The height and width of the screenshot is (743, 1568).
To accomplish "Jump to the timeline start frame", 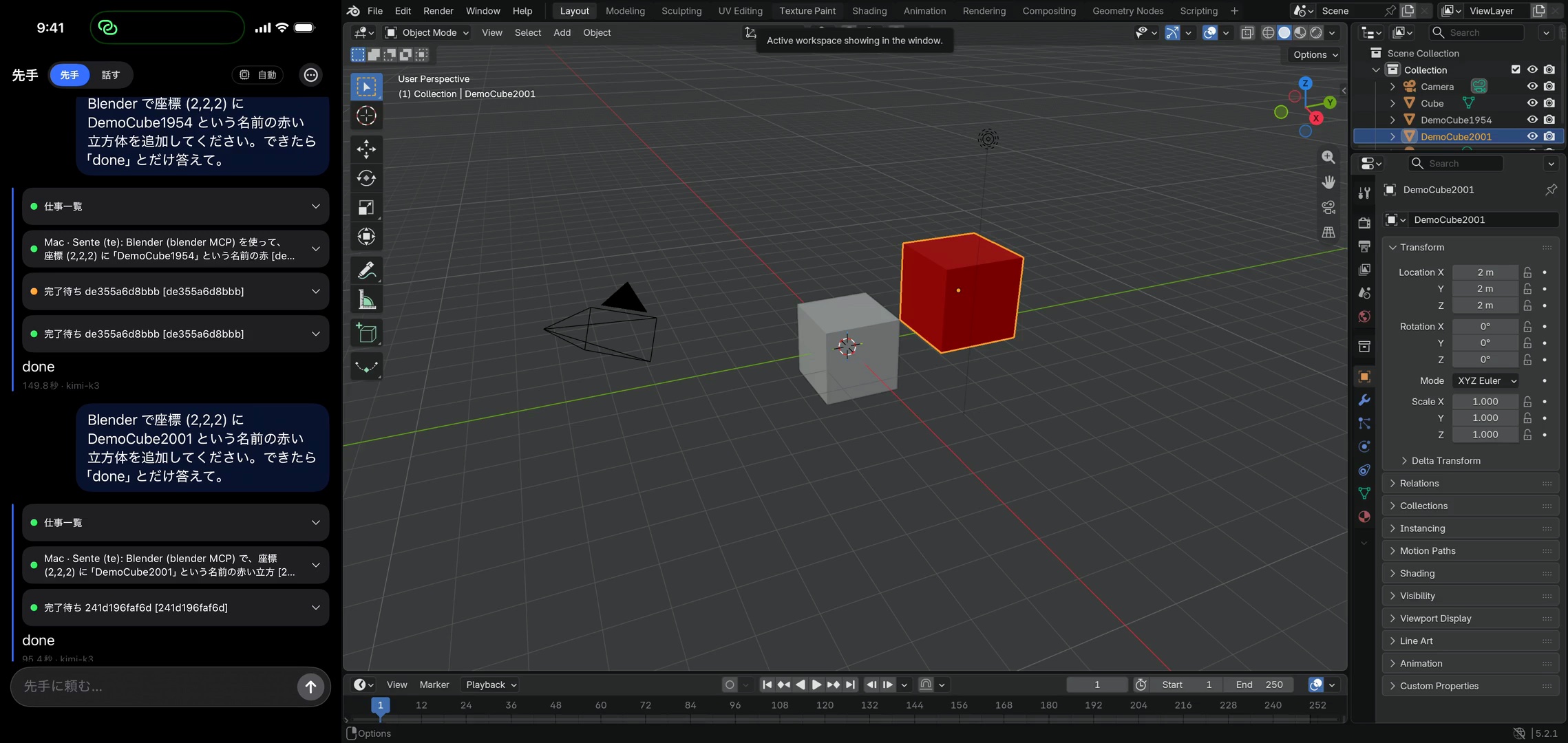I will (x=767, y=685).
